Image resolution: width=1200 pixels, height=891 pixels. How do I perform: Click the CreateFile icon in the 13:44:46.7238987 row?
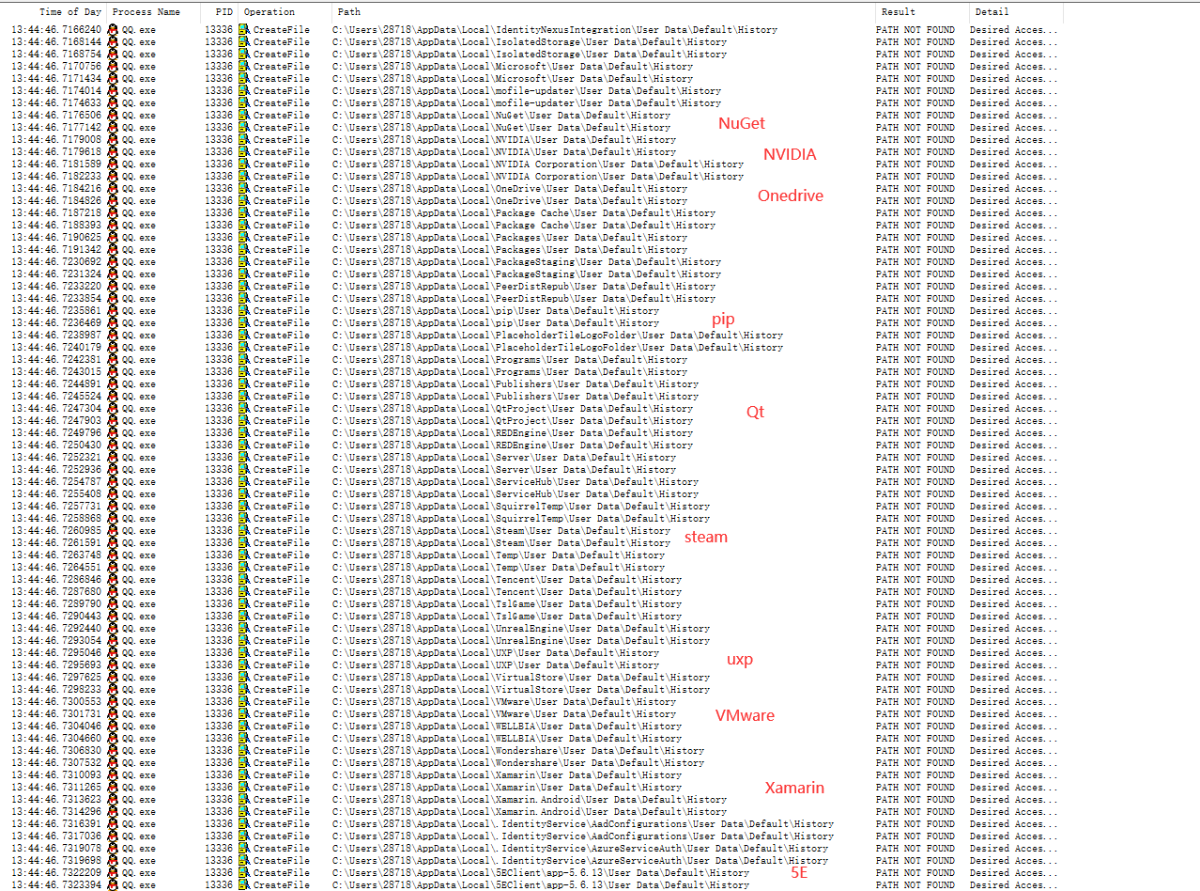pyautogui.click(x=244, y=335)
